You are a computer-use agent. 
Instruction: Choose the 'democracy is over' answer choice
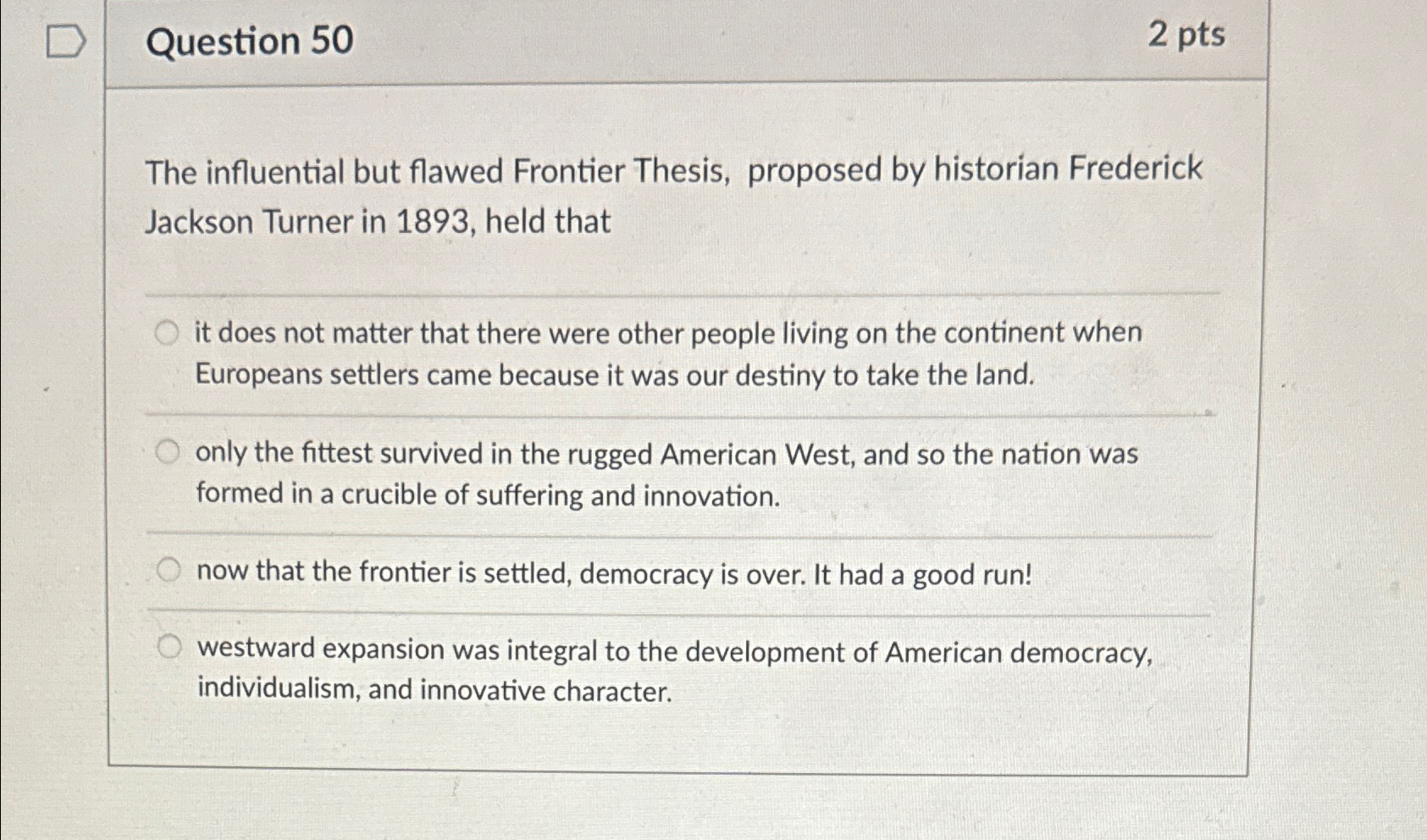169,572
